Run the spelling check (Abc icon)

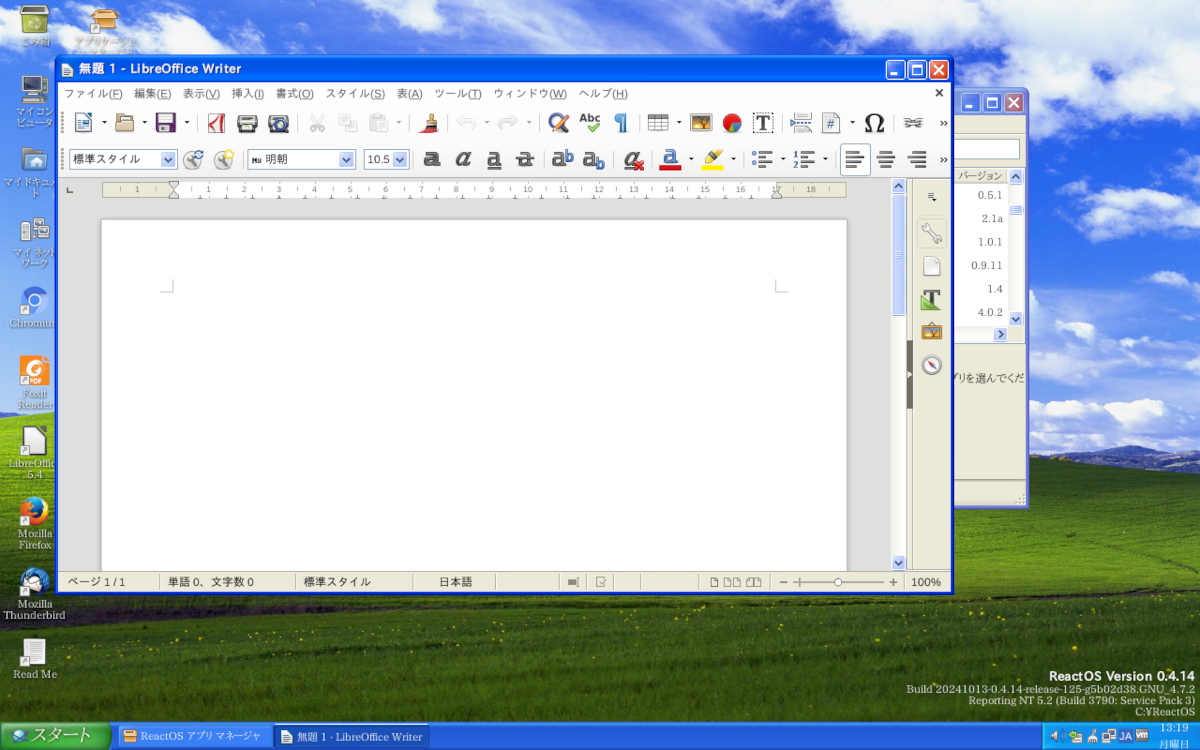click(590, 123)
